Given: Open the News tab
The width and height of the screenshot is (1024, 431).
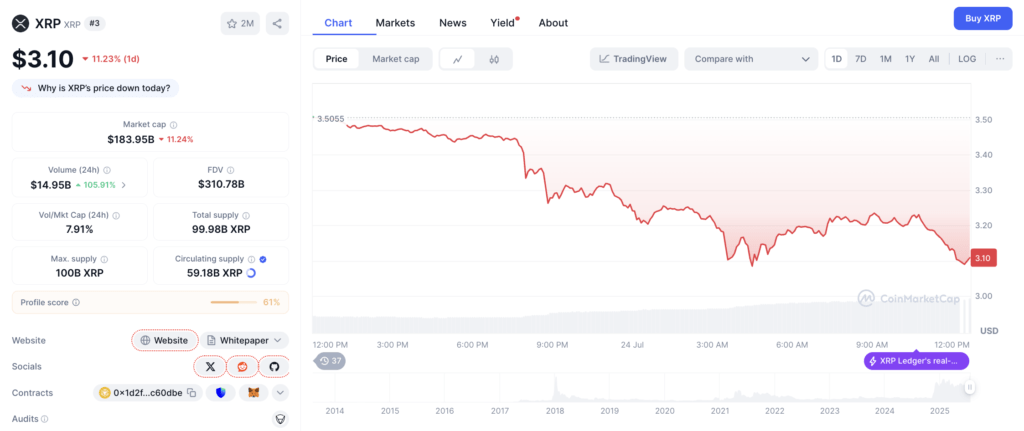Looking at the screenshot, I should point(453,23).
